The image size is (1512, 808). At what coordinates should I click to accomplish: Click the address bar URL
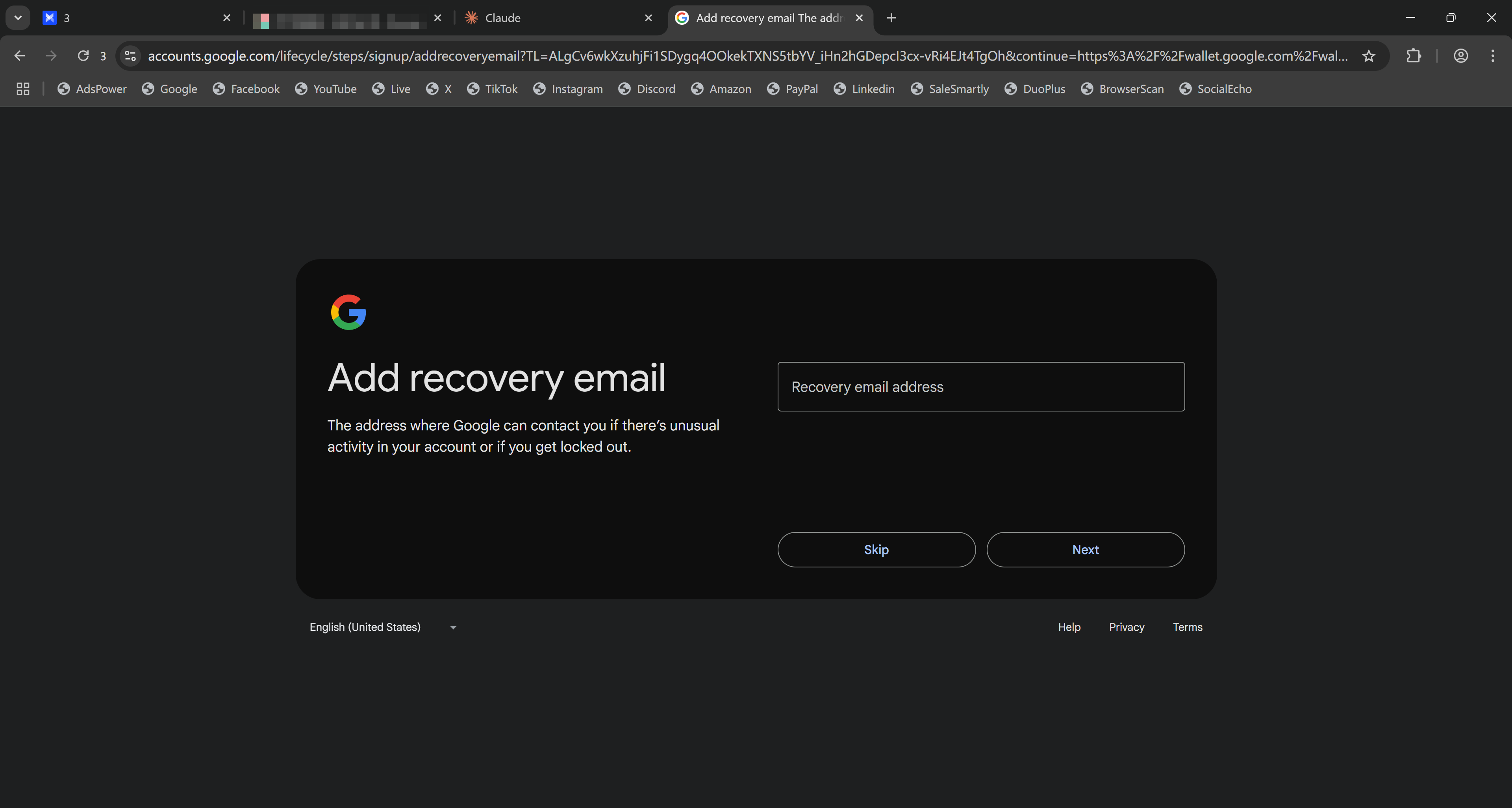pyautogui.click(x=748, y=56)
